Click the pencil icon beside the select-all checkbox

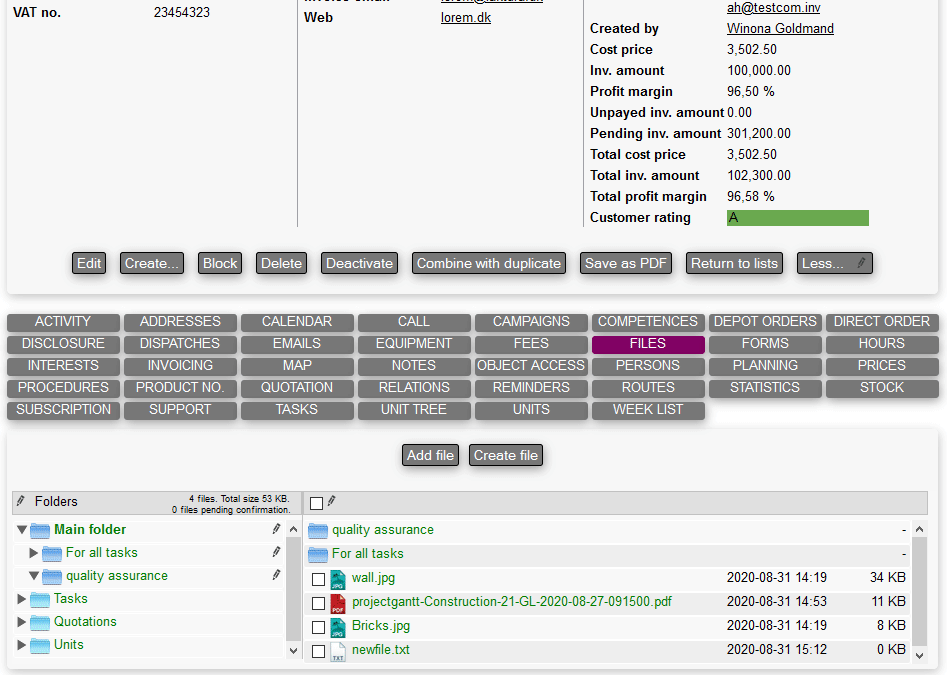coord(332,501)
